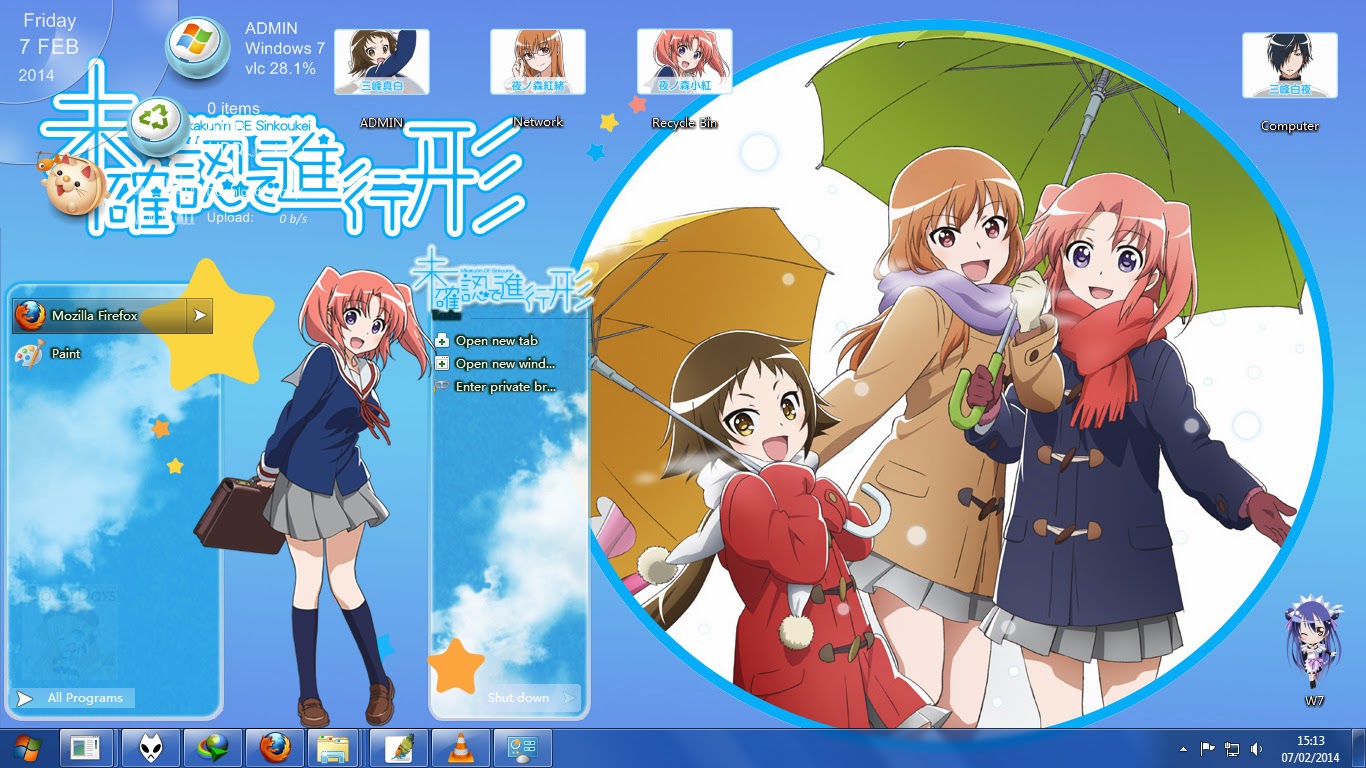
Task: Open the ADMIN user folder icon
Action: [382, 62]
